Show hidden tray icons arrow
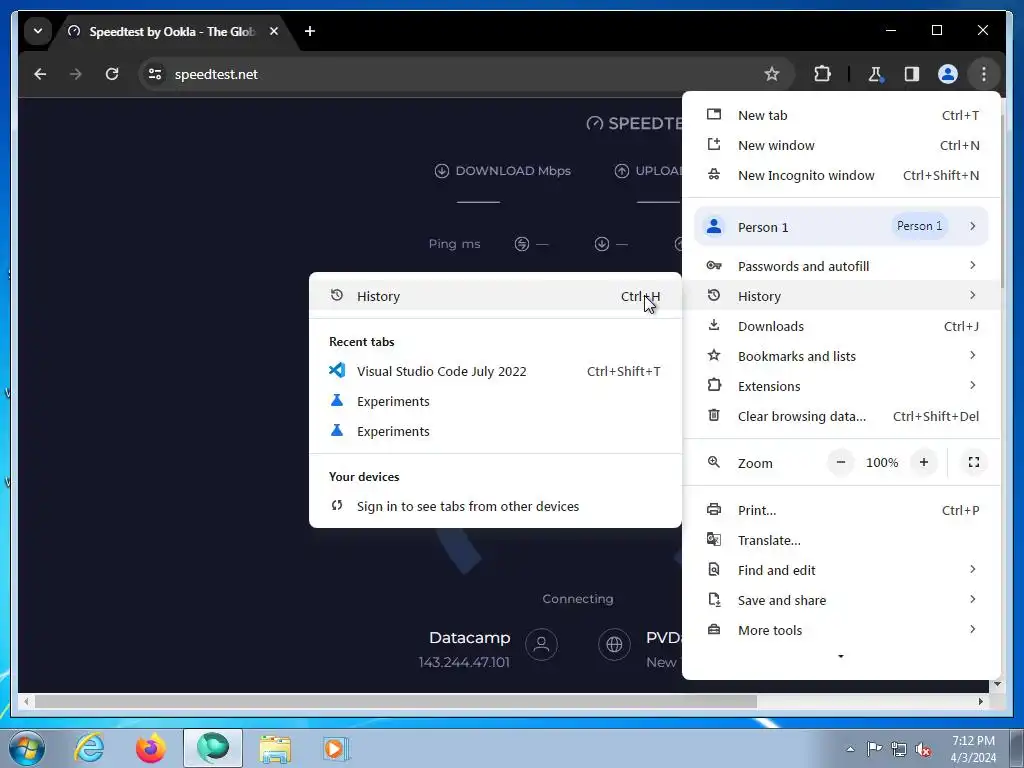The height and width of the screenshot is (768, 1024). click(850, 749)
